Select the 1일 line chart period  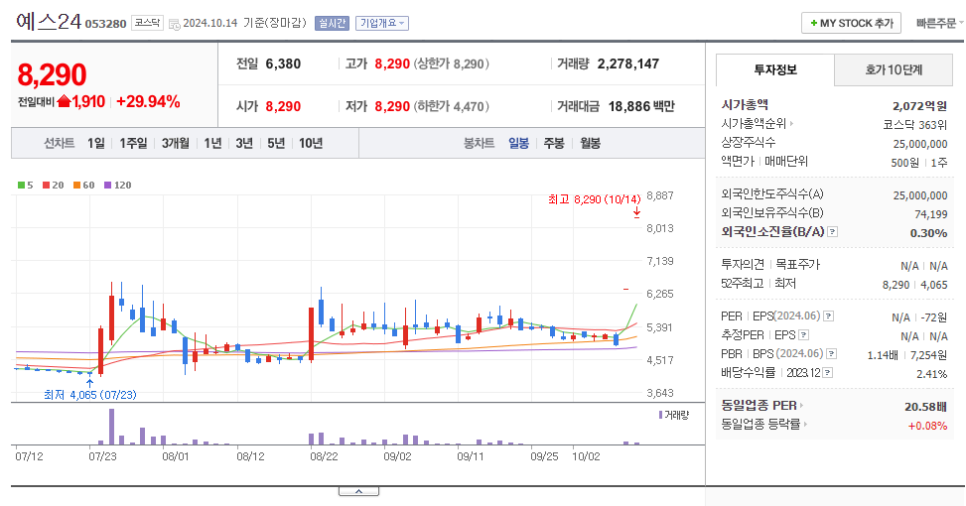(95, 143)
